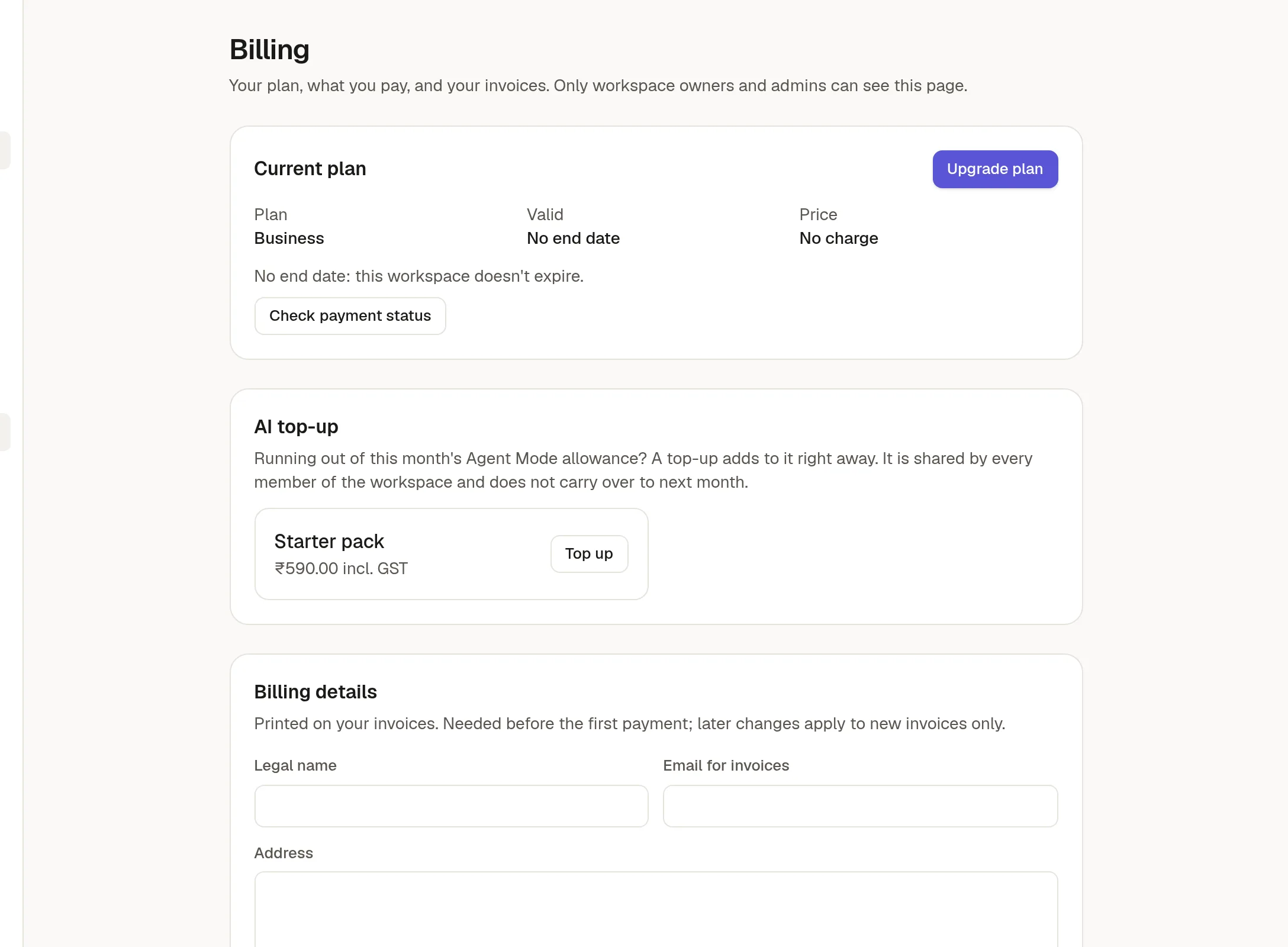Check payment status button
1288x947 pixels.
pyautogui.click(x=350, y=316)
